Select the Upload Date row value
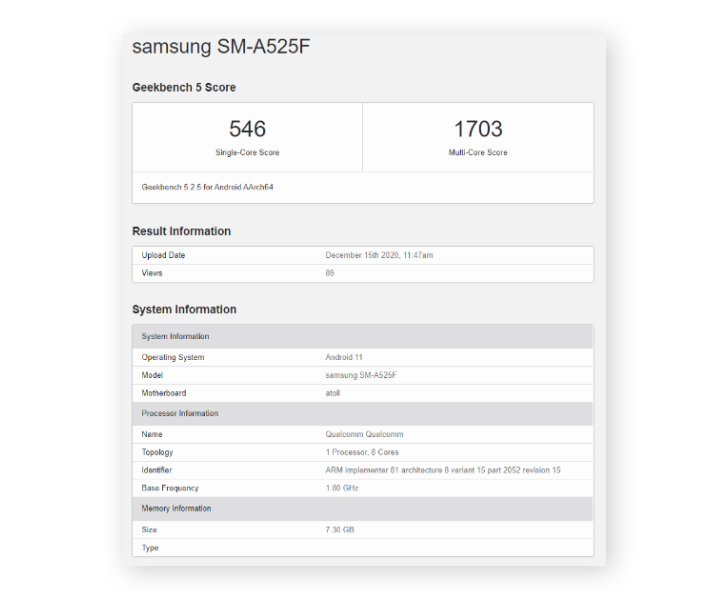 pos(379,256)
